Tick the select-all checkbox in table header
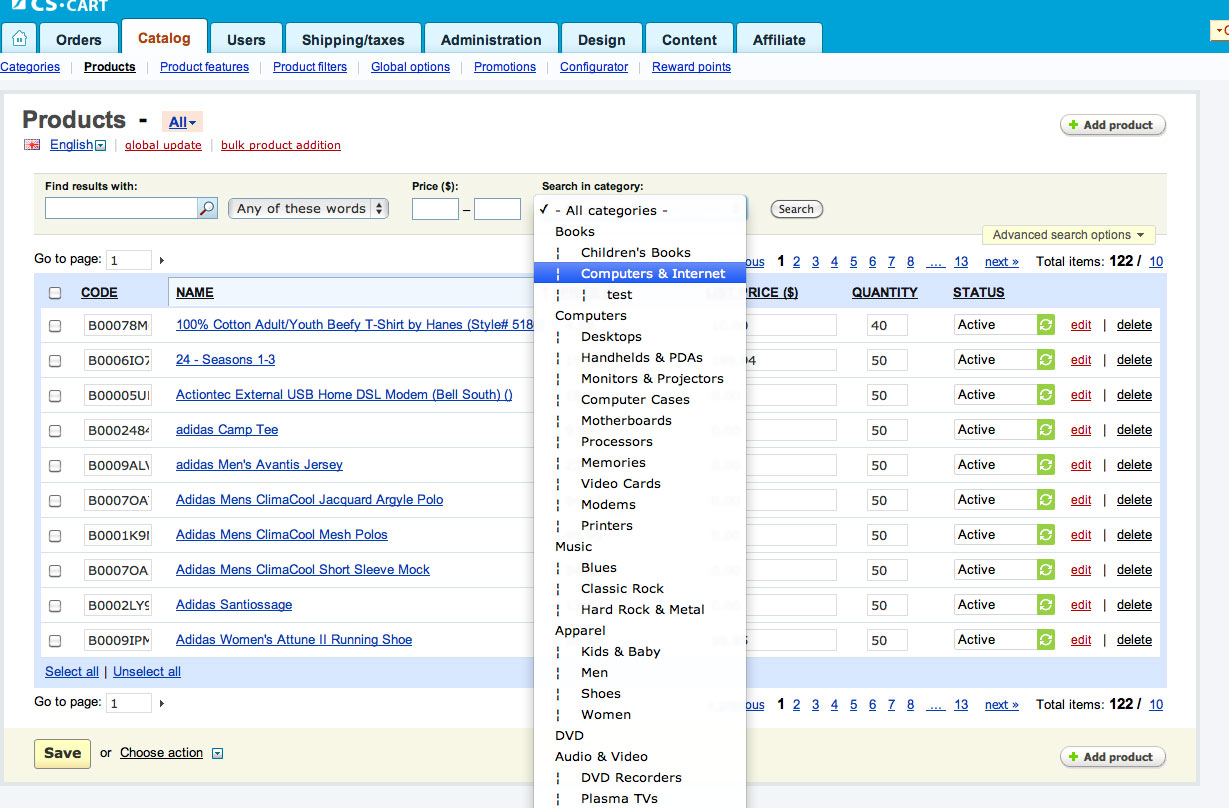The height and width of the screenshot is (808, 1229). click(x=55, y=293)
